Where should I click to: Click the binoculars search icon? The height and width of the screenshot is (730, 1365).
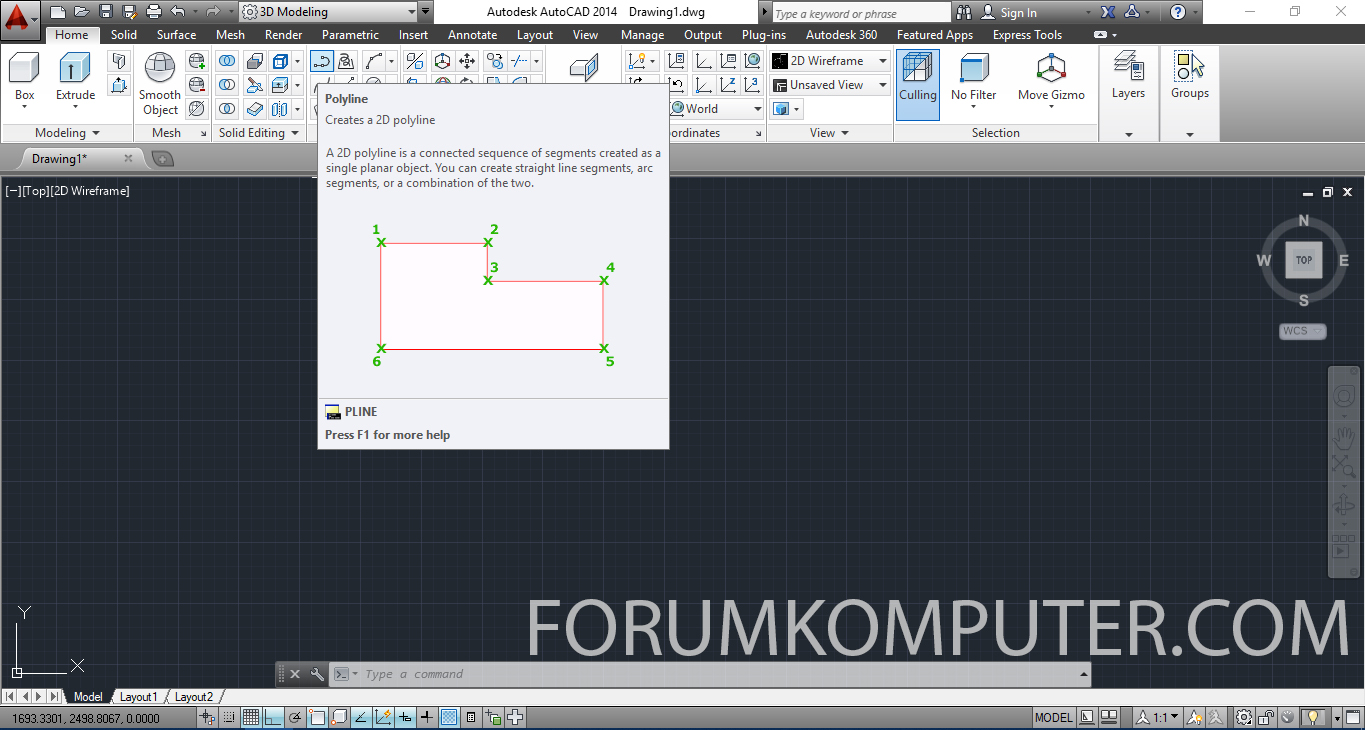(x=963, y=12)
